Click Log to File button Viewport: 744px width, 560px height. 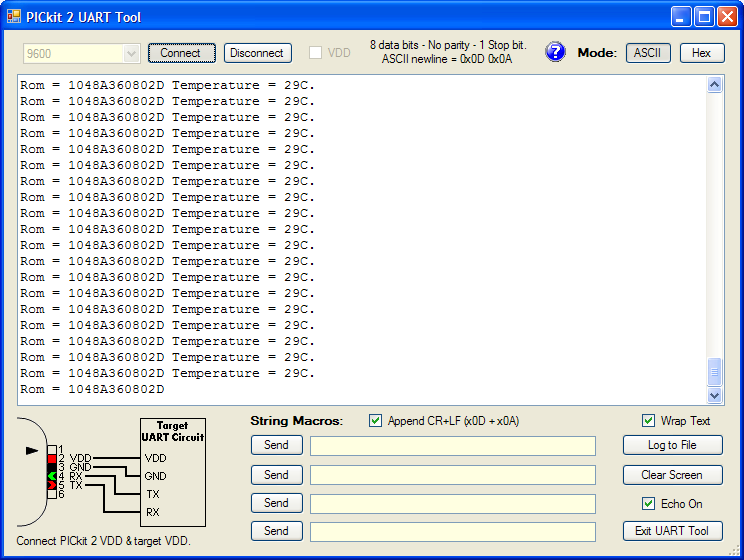pyautogui.click(x=672, y=445)
